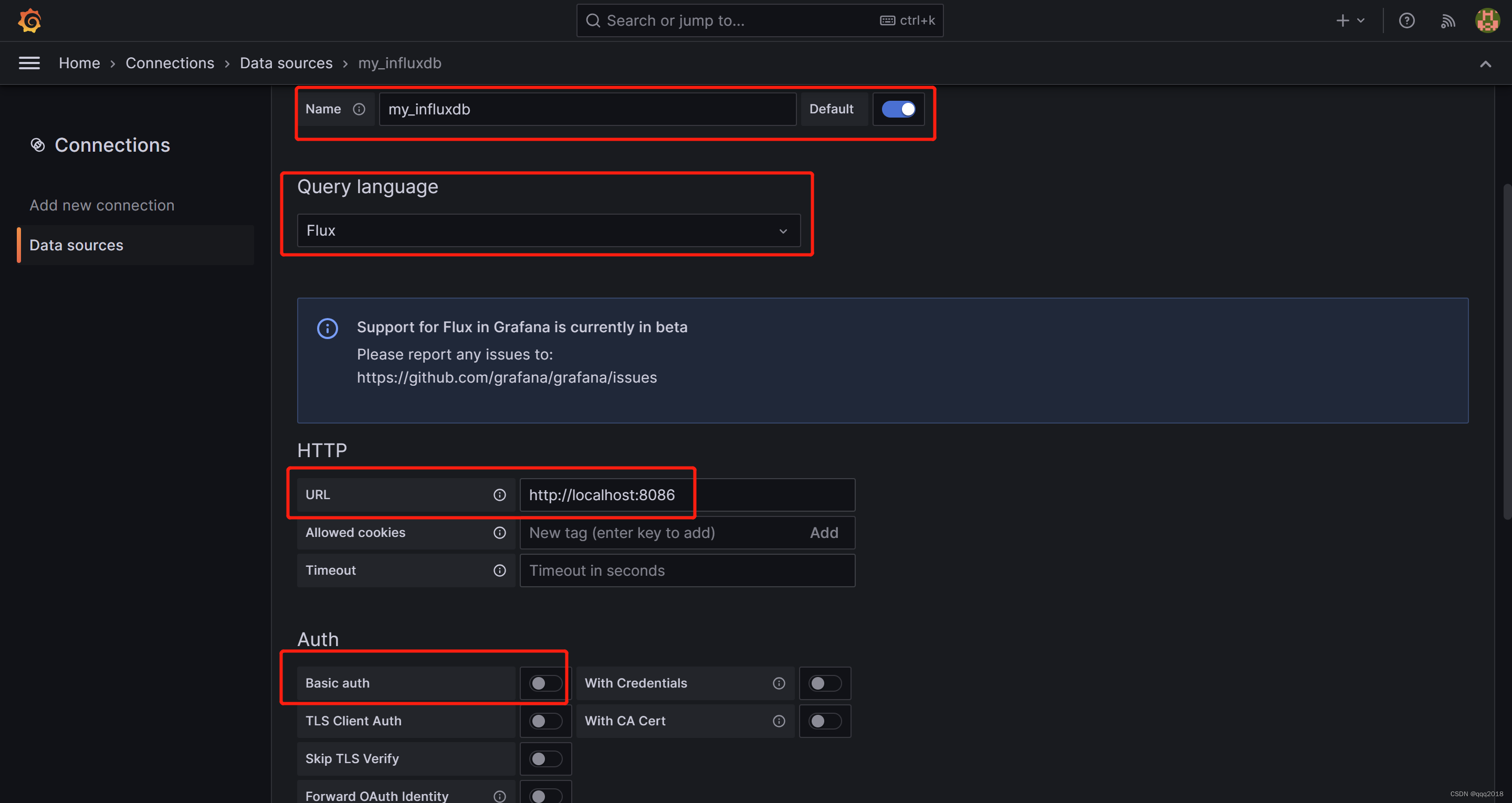
Task: Collapse the top bar with chevron
Action: [x=1485, y=64]
